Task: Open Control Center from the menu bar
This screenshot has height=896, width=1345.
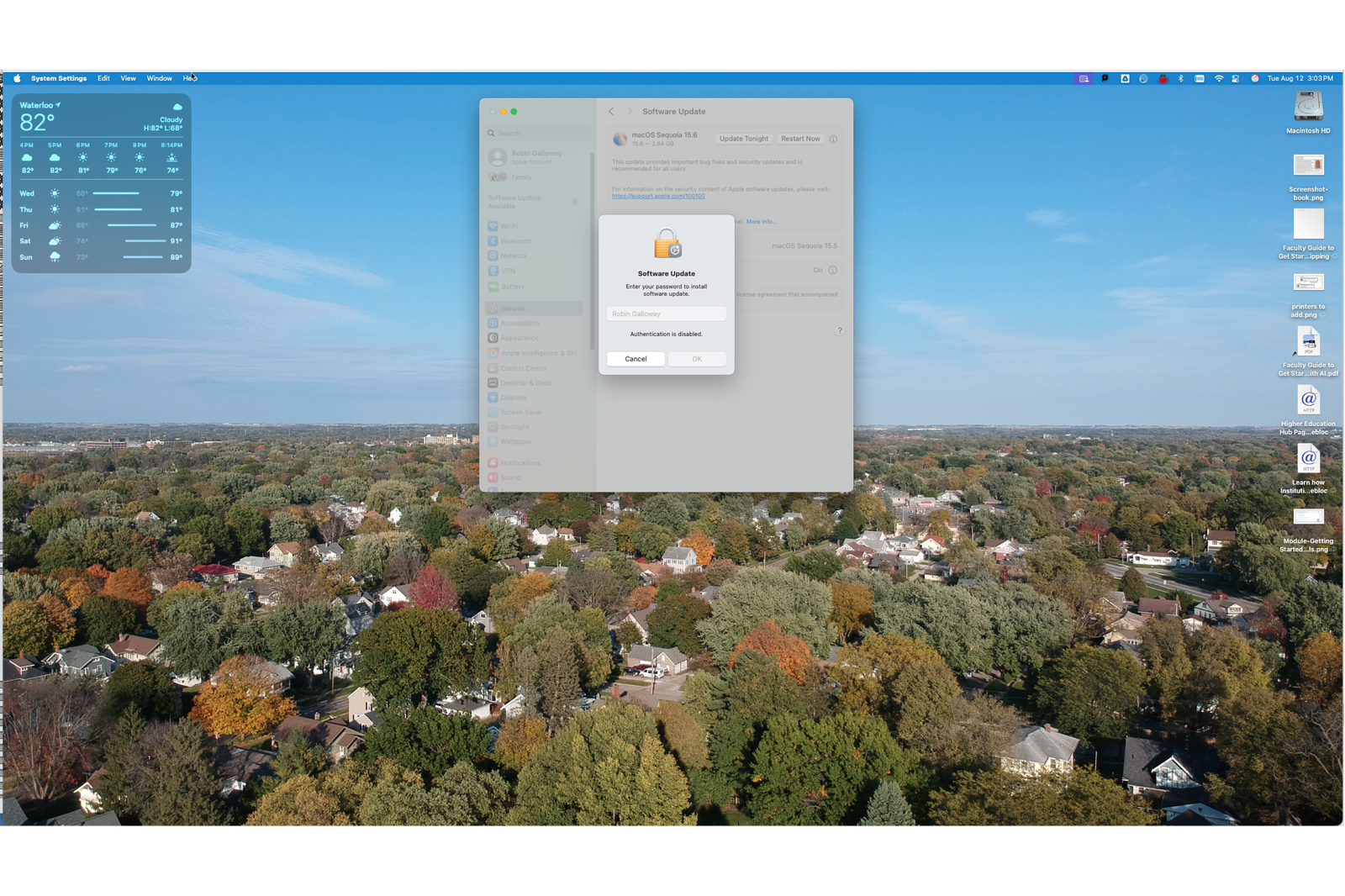Action: [1236, 78]
